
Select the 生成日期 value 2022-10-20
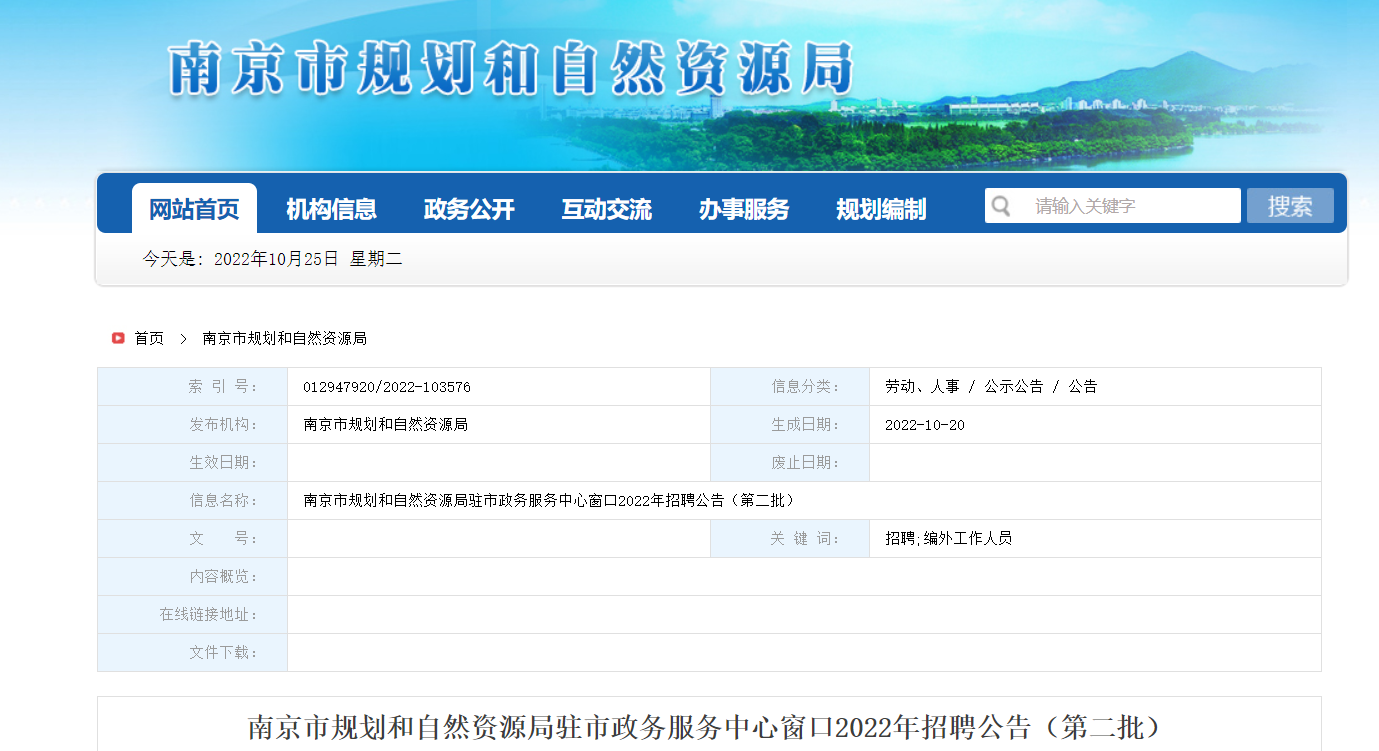[x=925, y=425]
